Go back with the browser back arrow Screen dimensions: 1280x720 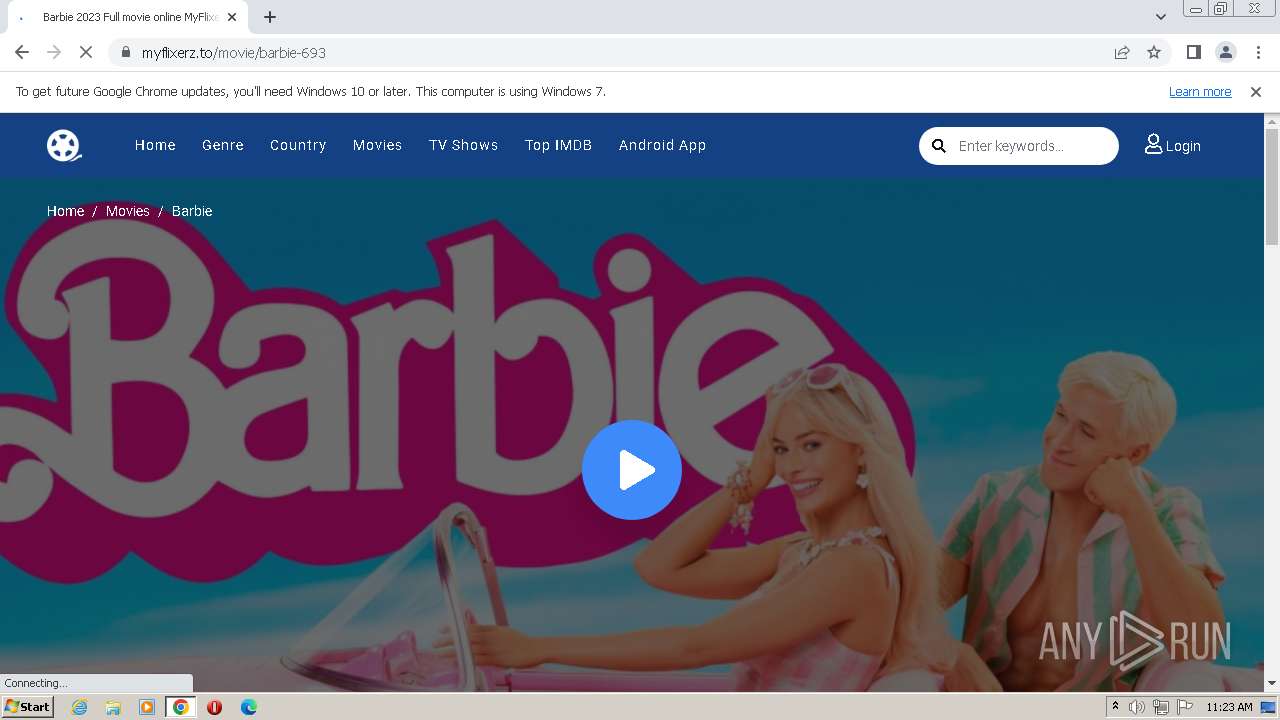pyautogui.click(x=22, y=52)
